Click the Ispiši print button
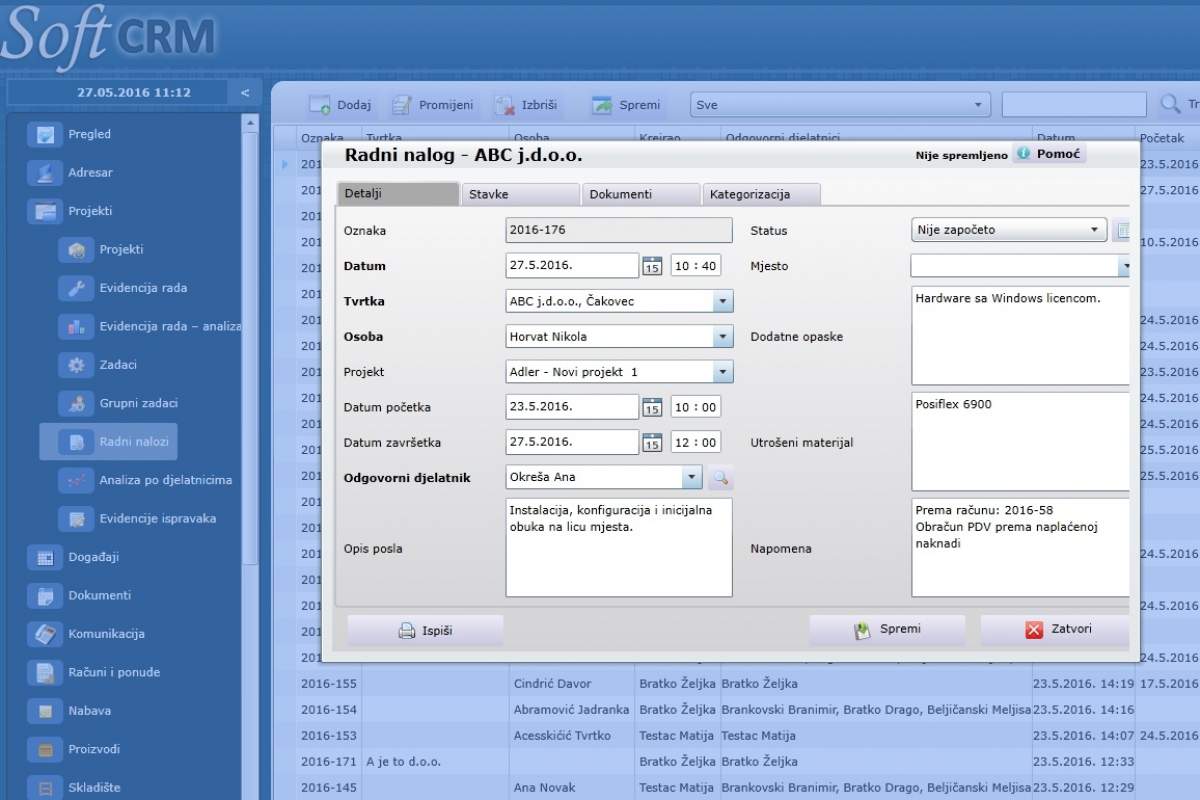The width and height of the screenshot is (1200, 800). tap(425, 630)
